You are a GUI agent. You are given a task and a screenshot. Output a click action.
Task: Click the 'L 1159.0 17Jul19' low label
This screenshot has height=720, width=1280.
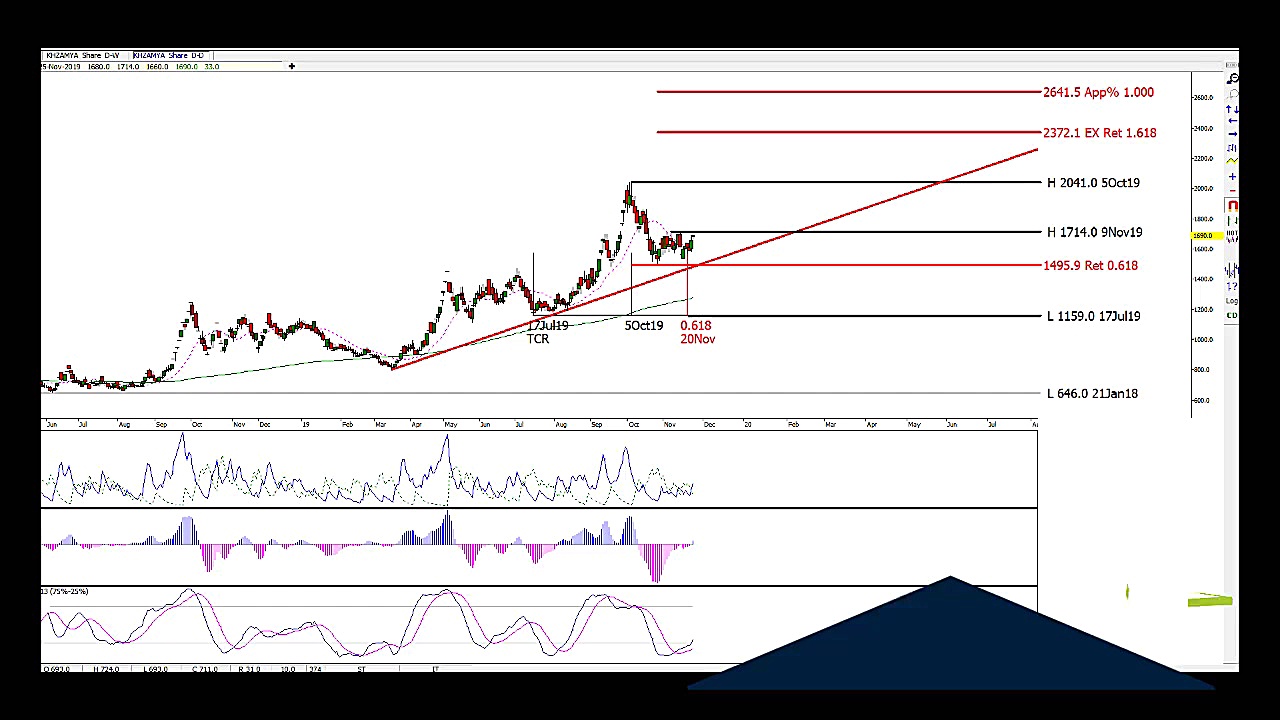[1093, 317]
